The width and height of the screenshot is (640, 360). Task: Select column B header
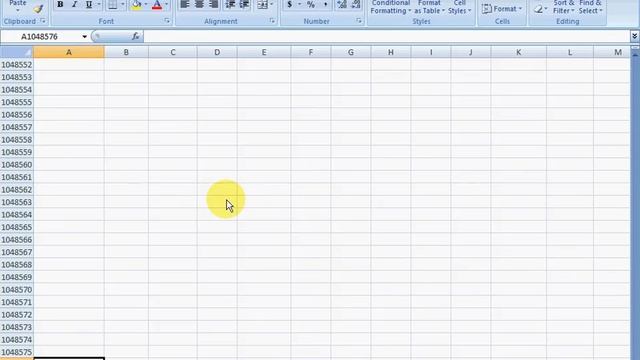pyautogui.click(x=126, y=52)
